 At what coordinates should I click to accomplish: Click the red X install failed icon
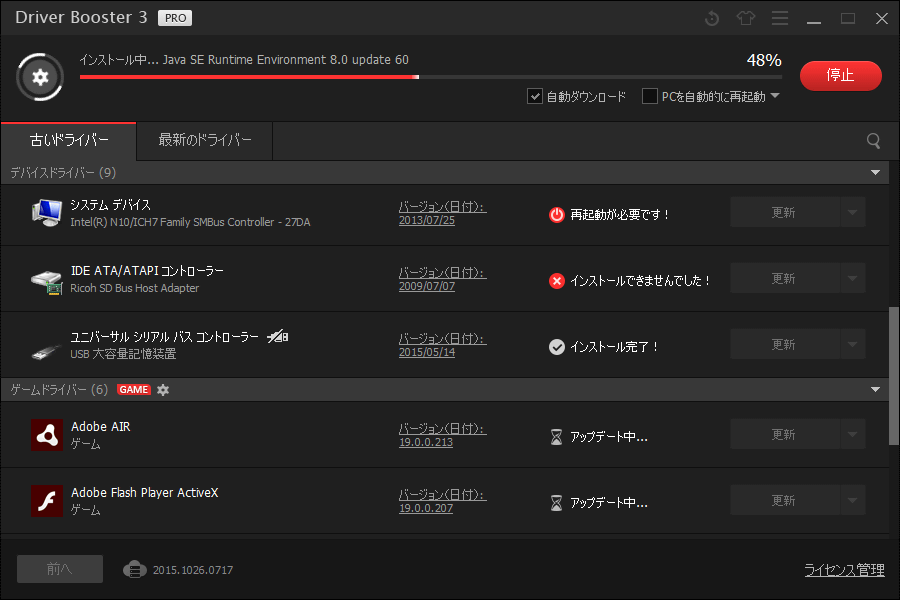(556, 281)
